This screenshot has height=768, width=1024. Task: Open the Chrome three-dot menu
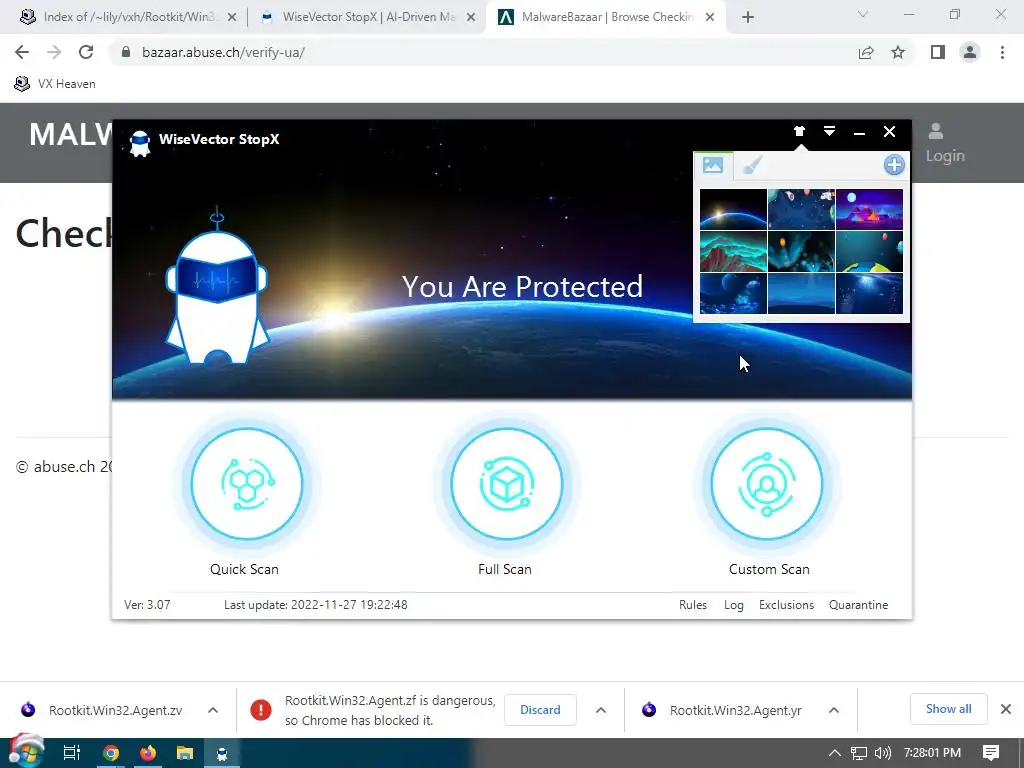coord(1002,52)
